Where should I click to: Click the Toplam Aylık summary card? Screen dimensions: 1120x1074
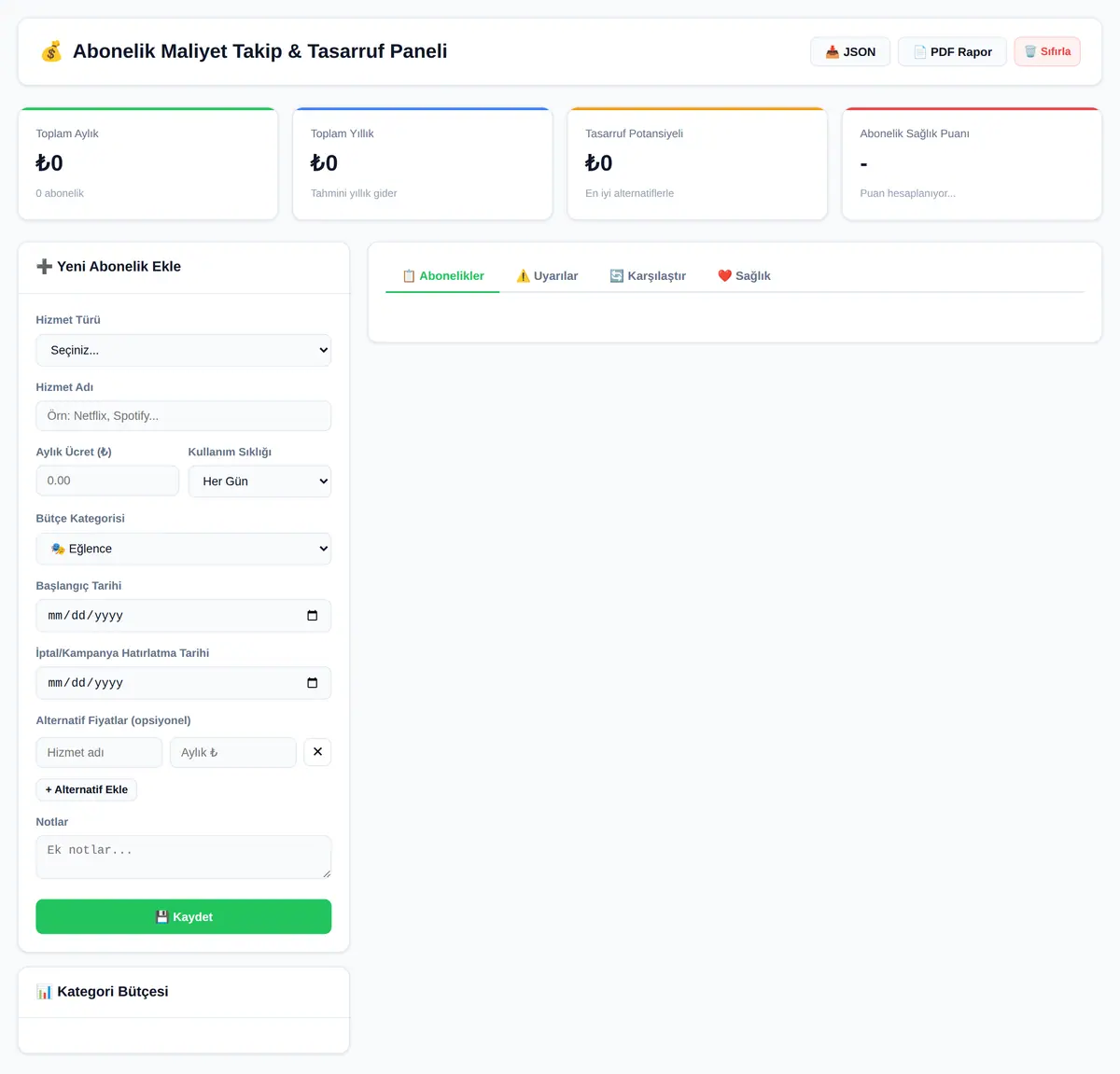[x=148, y=164]
